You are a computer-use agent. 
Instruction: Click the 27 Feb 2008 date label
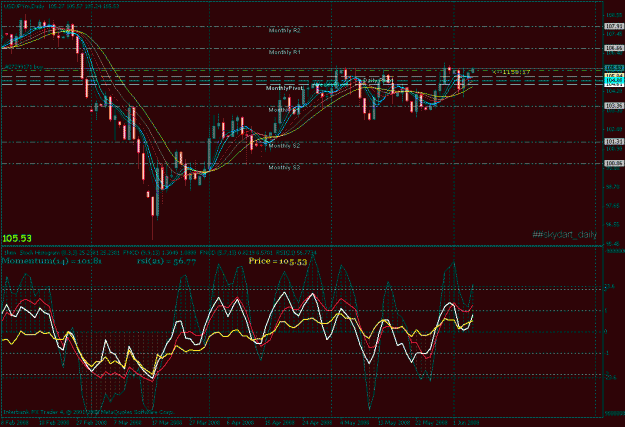(x=91, y=423)
